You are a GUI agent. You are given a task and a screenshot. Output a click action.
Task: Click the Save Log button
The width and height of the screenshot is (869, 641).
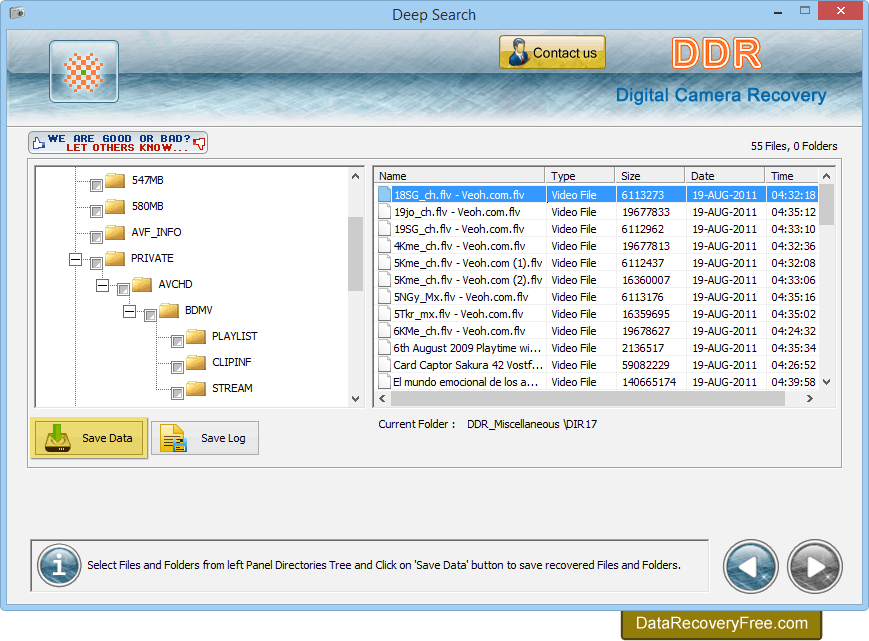coord(205,438)
